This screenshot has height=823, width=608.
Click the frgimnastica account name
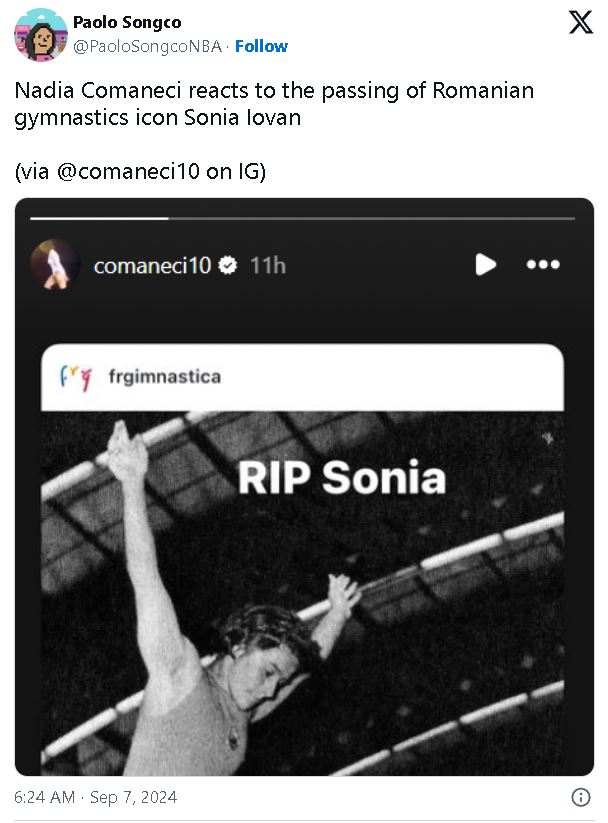click(164, 377)
